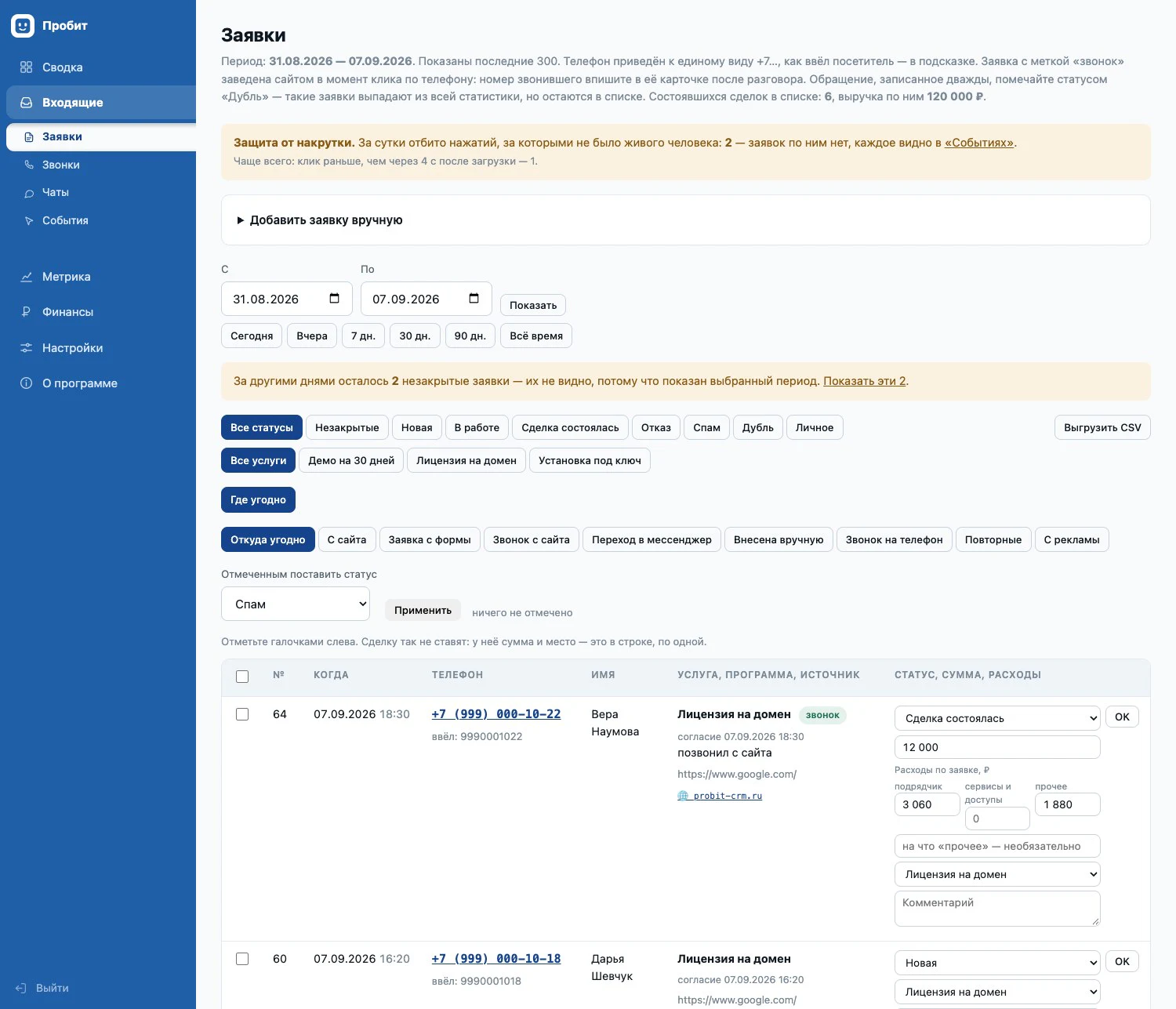Image resolution: width=1176 pixels, height=1009 pixels.
Task: Click the Финансы ruble icon
Action: 26,312
